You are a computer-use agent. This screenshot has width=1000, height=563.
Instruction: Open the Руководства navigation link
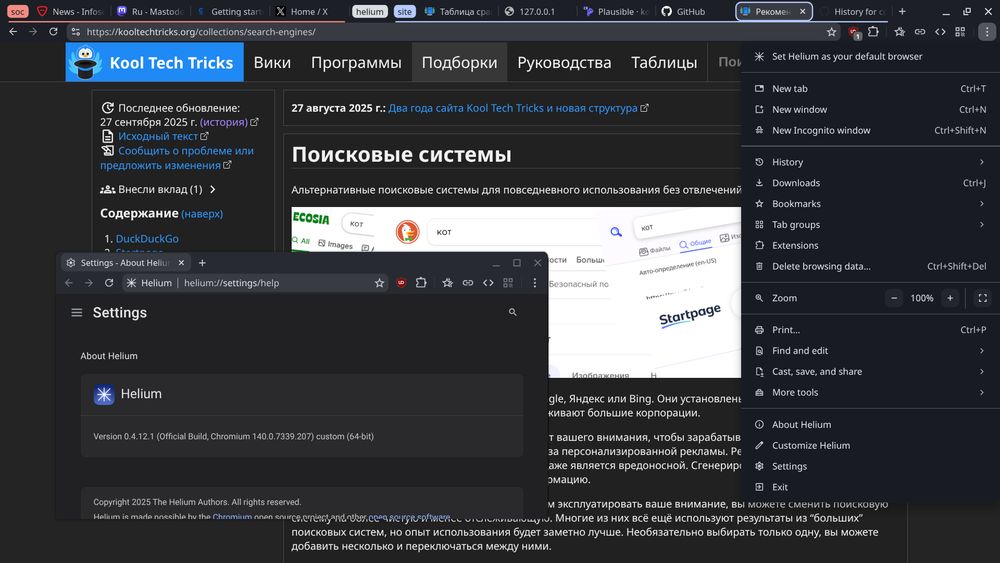(564, 62)
